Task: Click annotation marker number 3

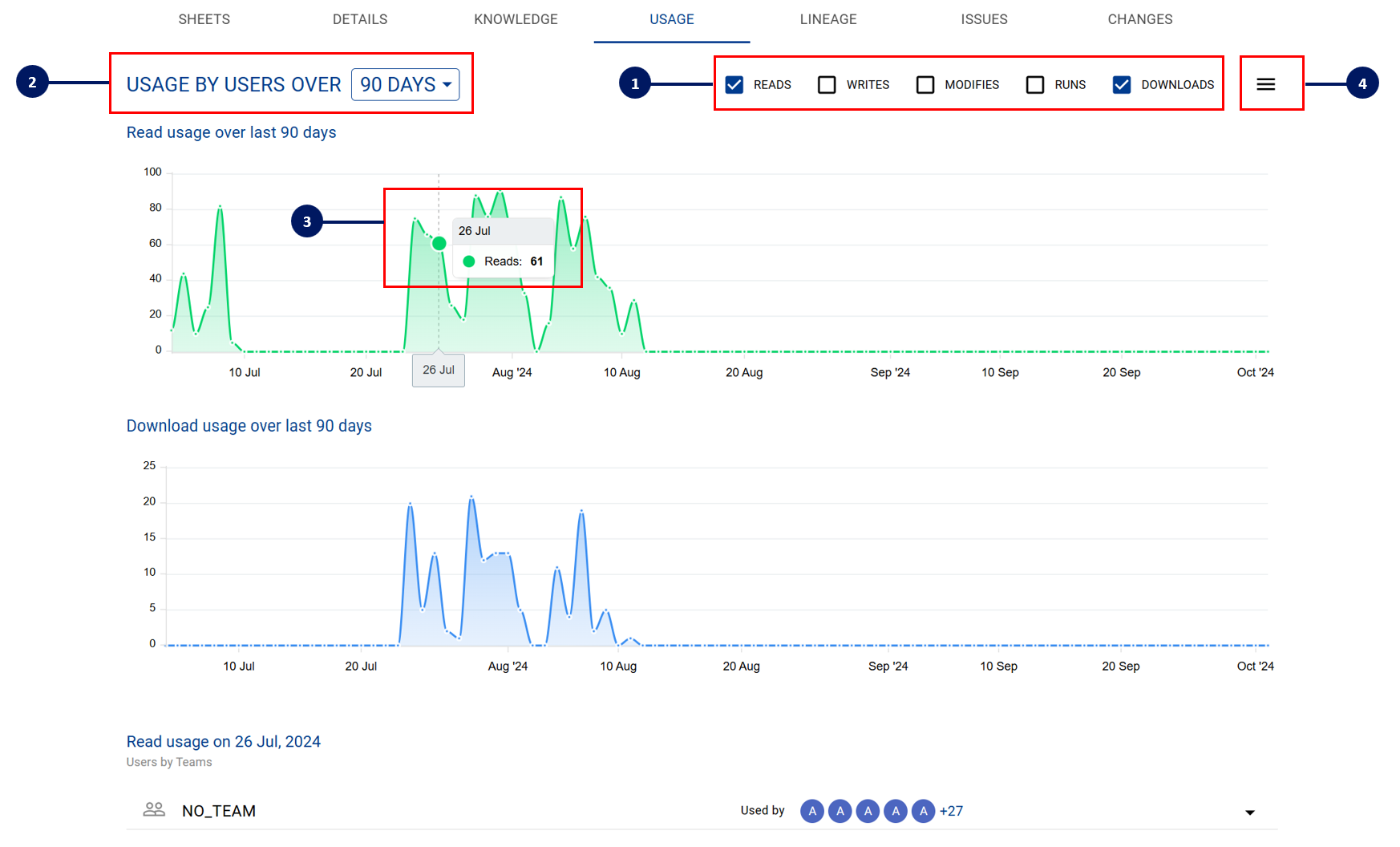Action: (x=307, y=221)
